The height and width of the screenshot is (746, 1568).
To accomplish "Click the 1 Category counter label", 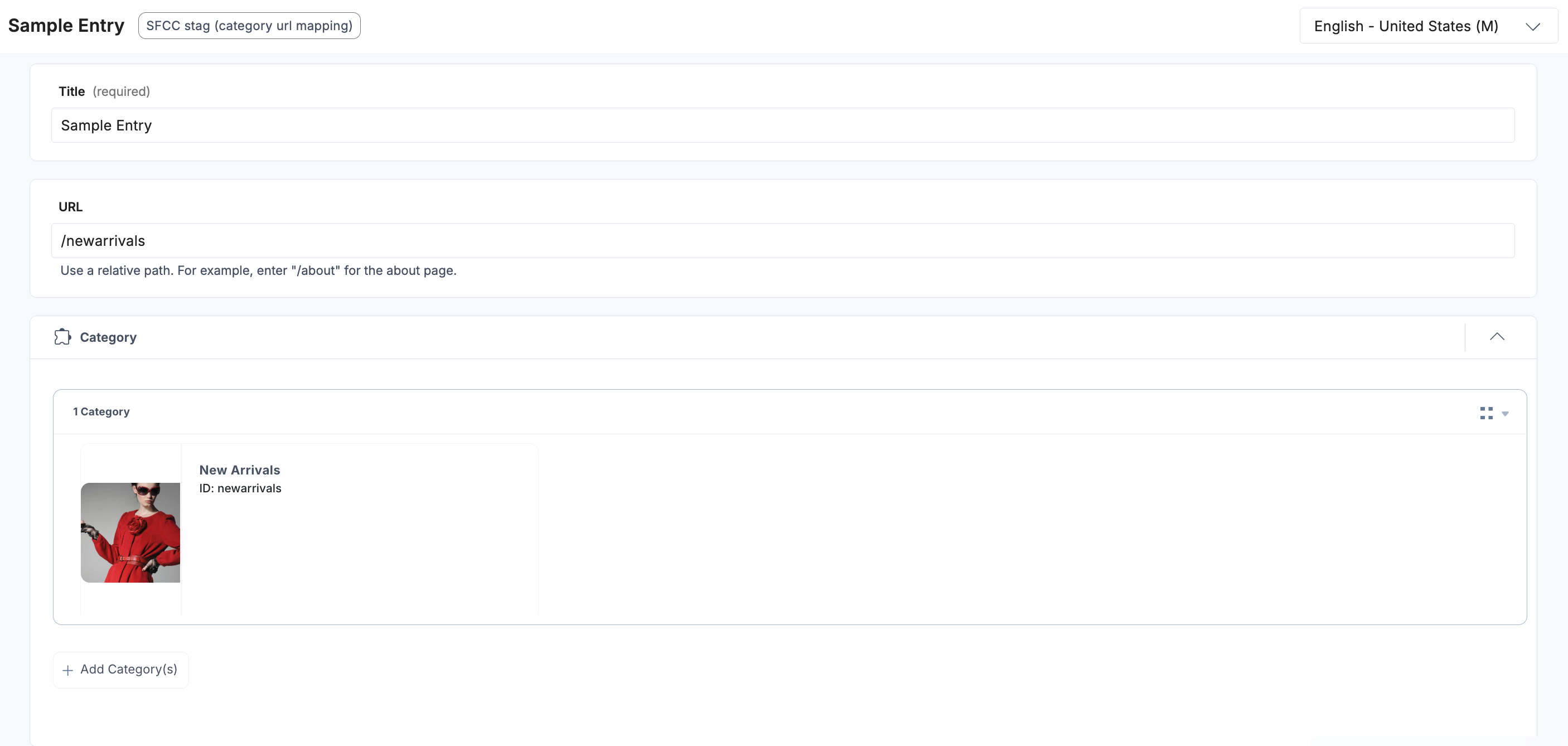I will [101, 411].
